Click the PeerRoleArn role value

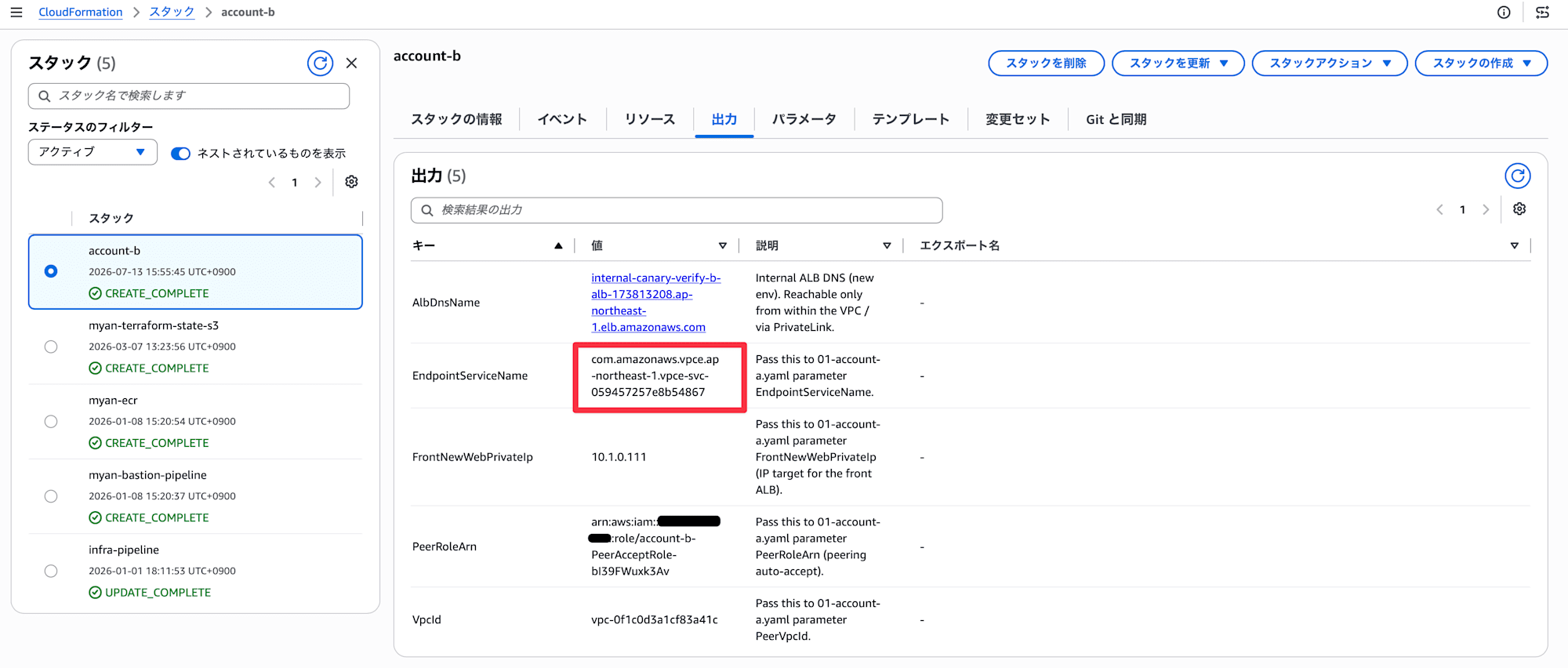click(x=655, y=546)
